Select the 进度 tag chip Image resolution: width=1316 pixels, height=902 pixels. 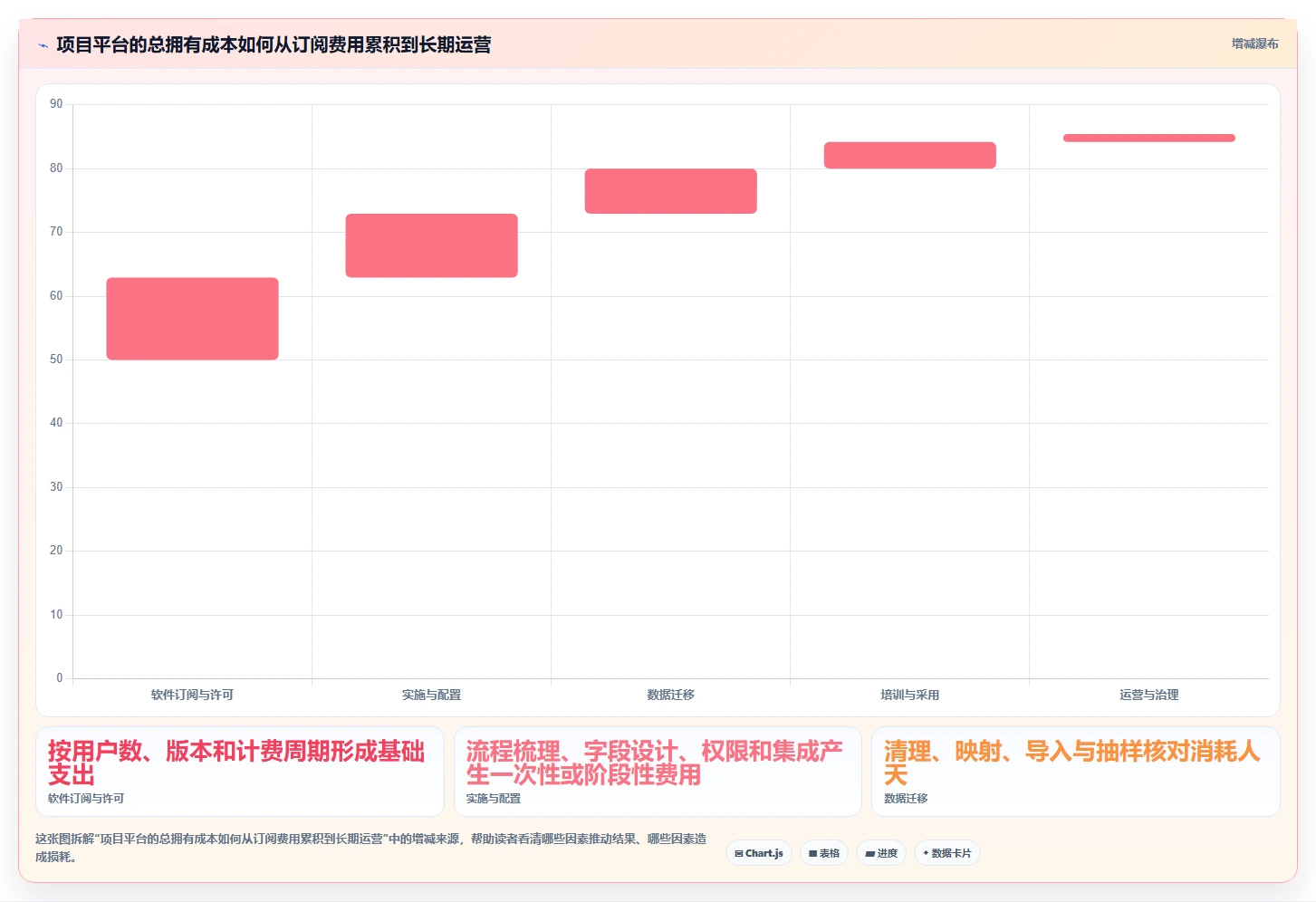click(x=881, y=853)
